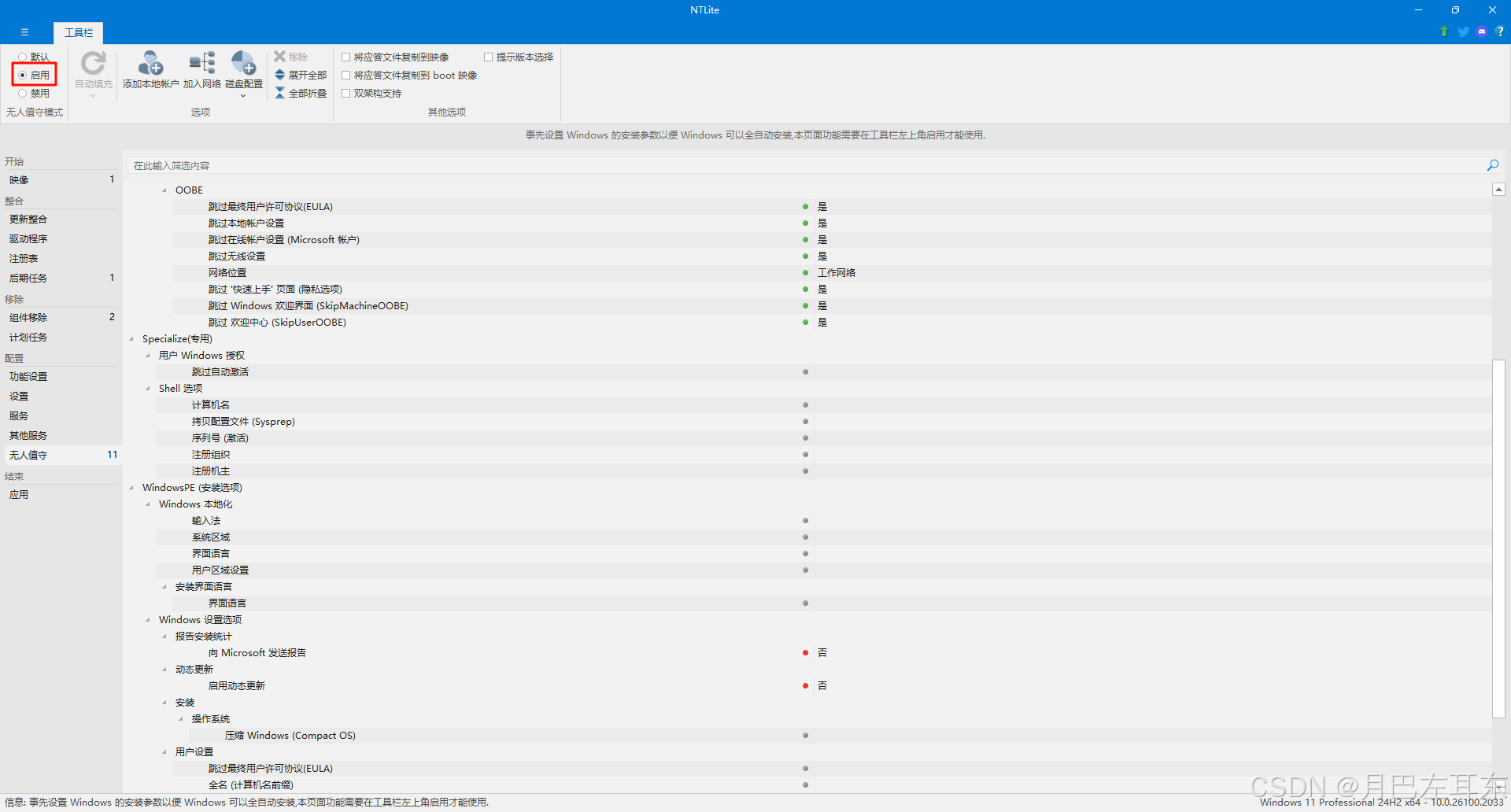Switch to the 工具栏 ribbon tab

tap(79, 32)
